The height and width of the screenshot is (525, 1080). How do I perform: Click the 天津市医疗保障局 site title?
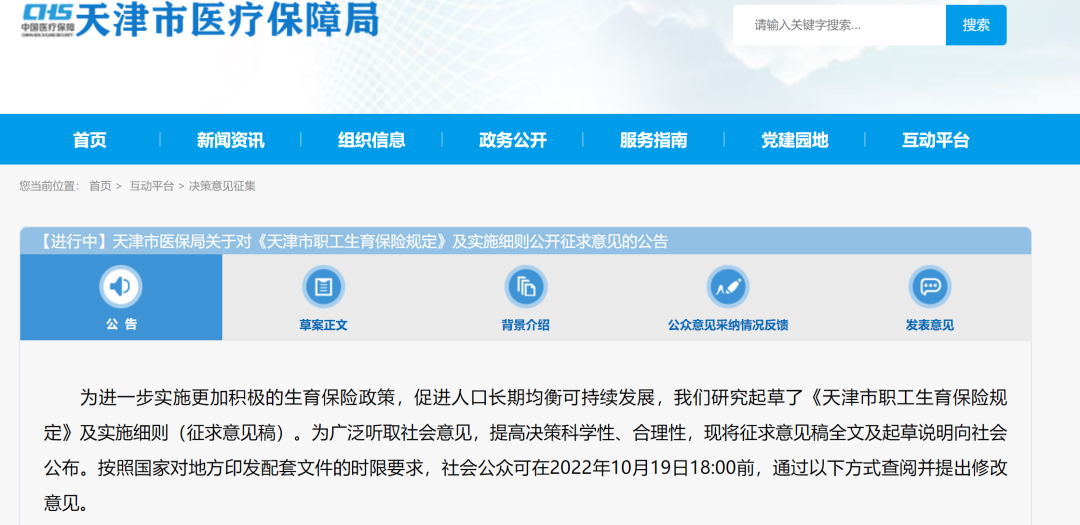pyautogui.click(x=228, y=19)
